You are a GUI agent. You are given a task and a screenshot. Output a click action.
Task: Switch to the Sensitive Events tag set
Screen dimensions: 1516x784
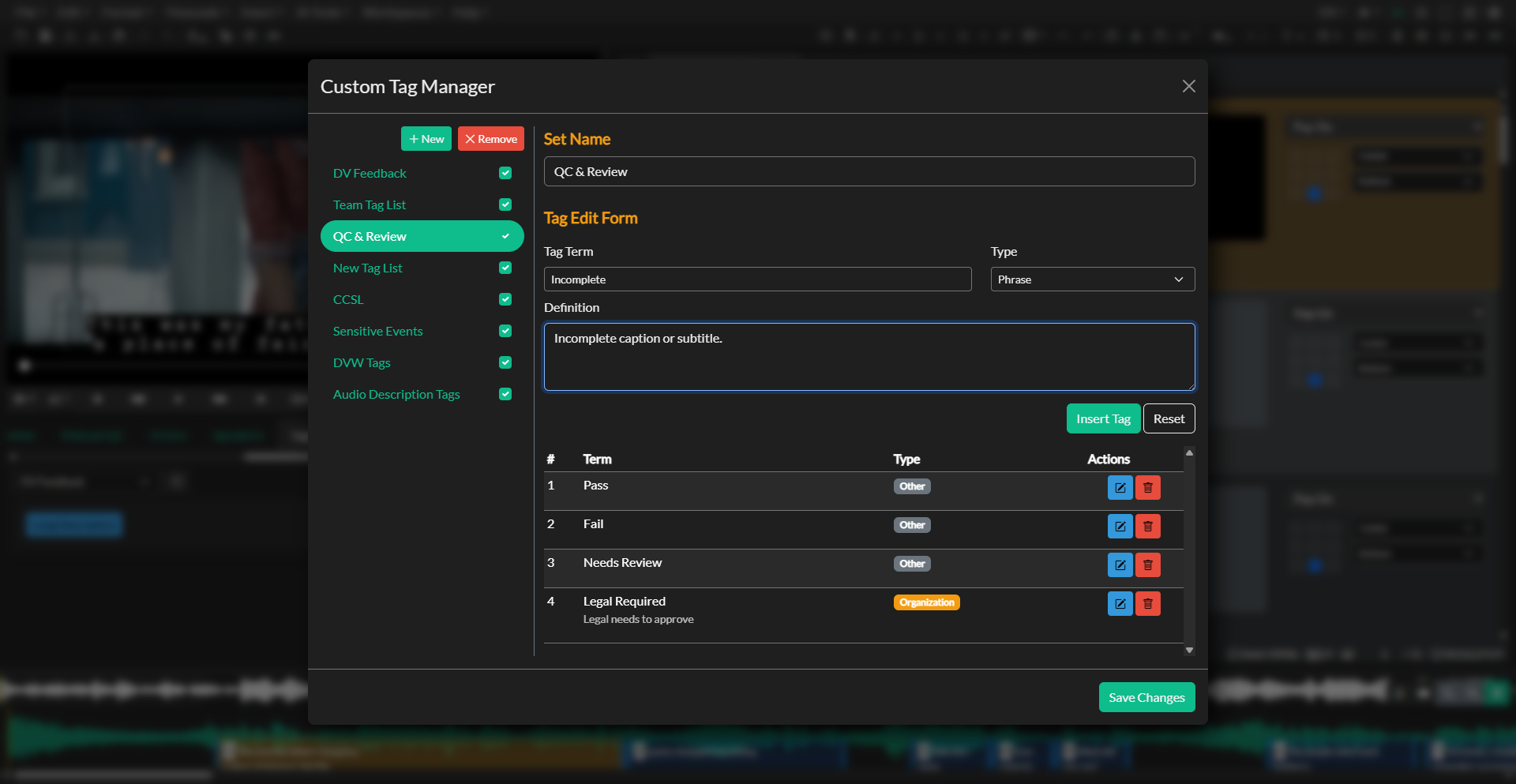click(x=378, y=331)
